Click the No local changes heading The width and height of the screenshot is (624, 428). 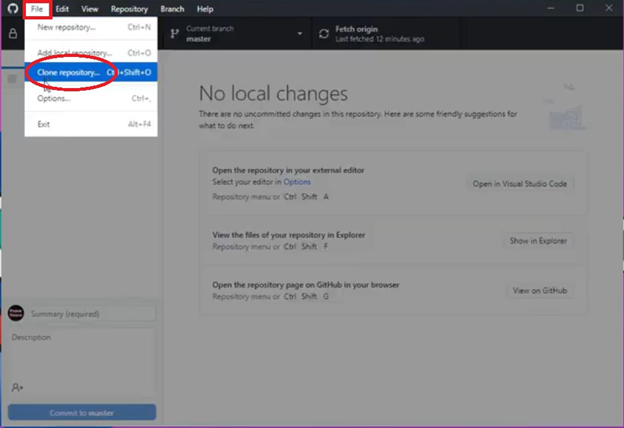273,94
